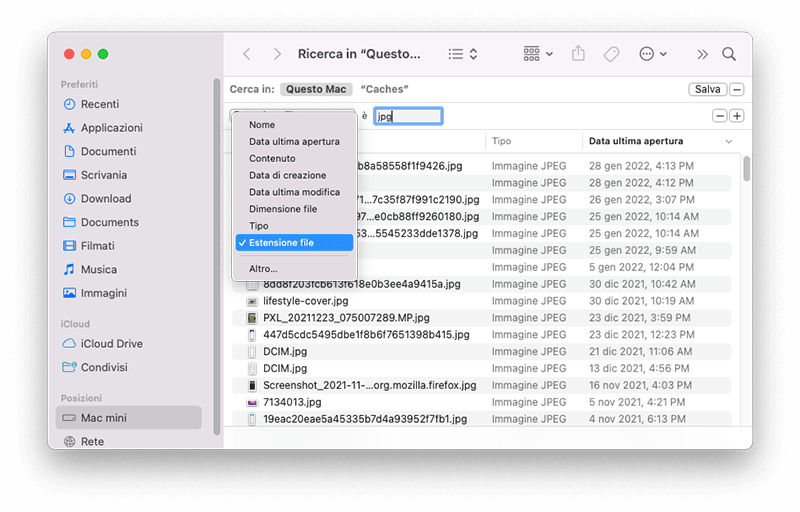Choose Tipo in the criteria menu
The image size is (800, 512).
click(x=294, y=226)
